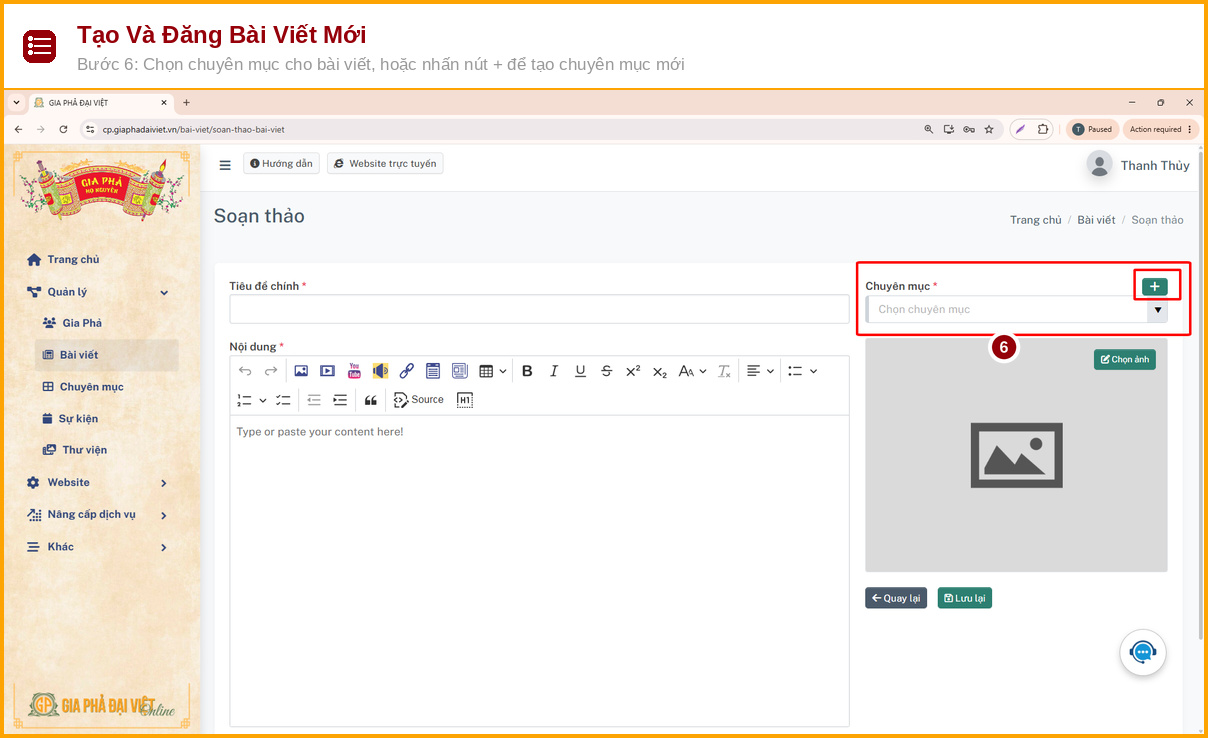
Task: Click the browser reload button
Action: [63, 129]
